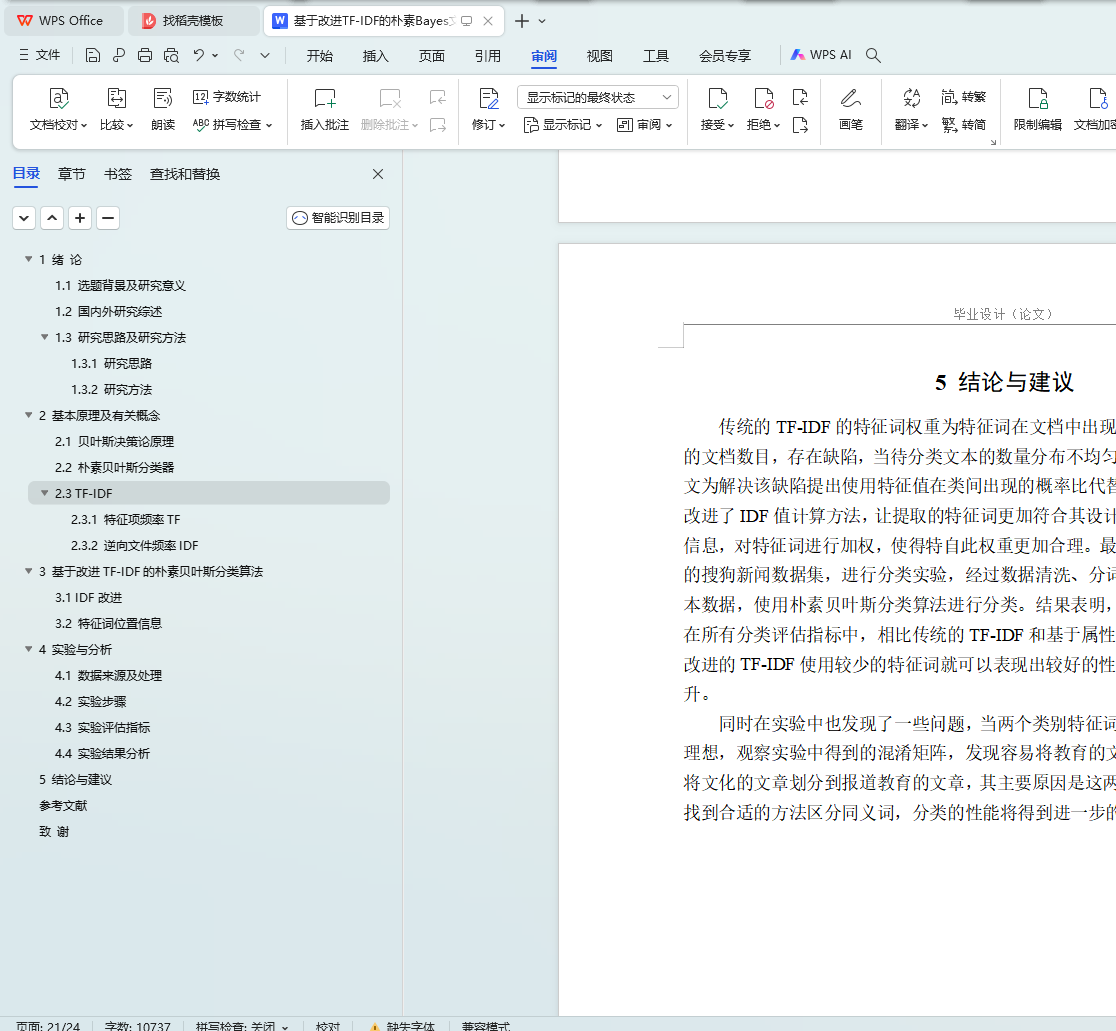Toggle 拼写检查 status in the status bar
The height and width of the screenshot is (1031, 1116).
point(241,1025)
